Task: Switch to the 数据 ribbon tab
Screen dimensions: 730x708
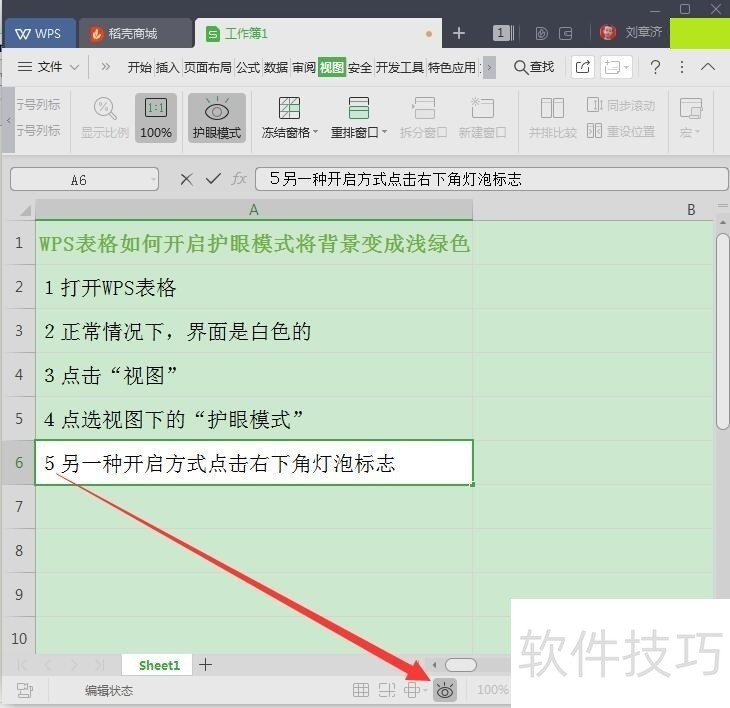Action: tap(276, 67)
